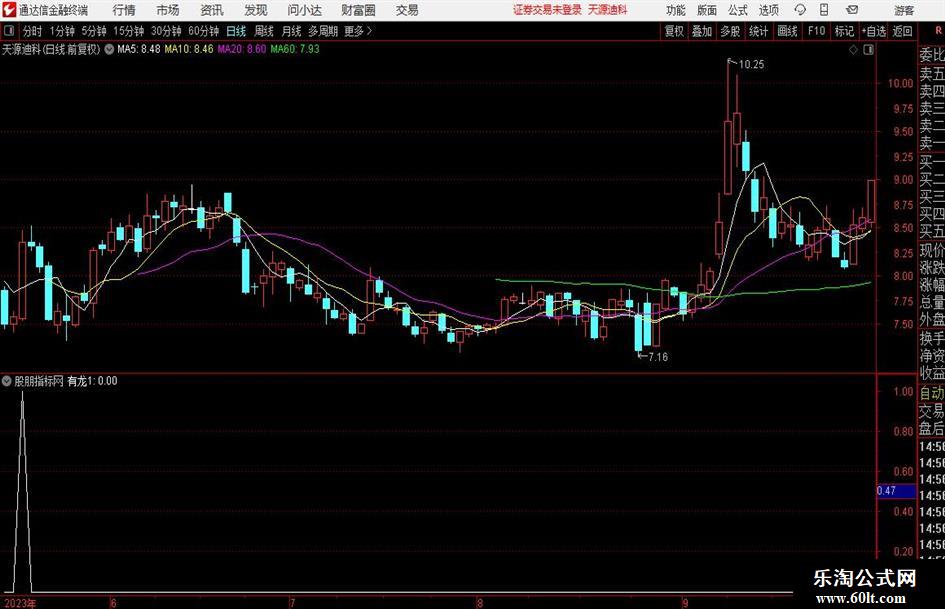Click the 画线 drawing tool button

(787, 31)
